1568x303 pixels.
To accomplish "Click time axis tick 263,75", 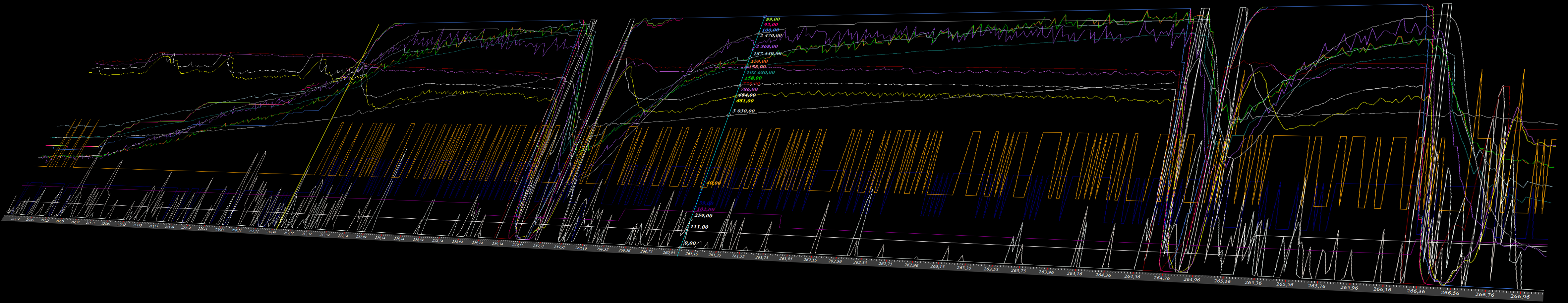I will [1018, 271].
